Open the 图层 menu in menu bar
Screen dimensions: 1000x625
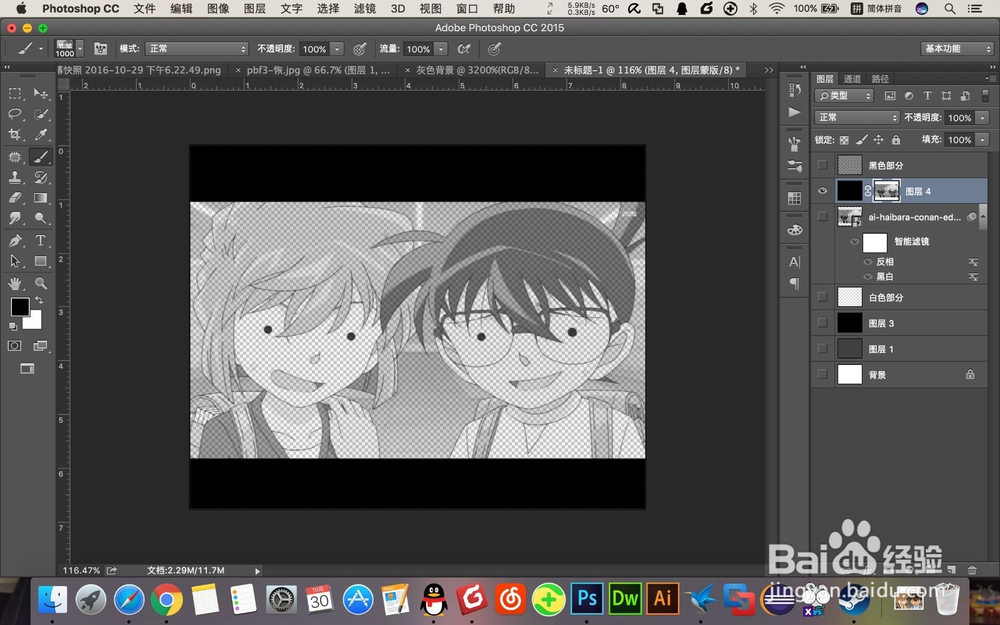254,8
